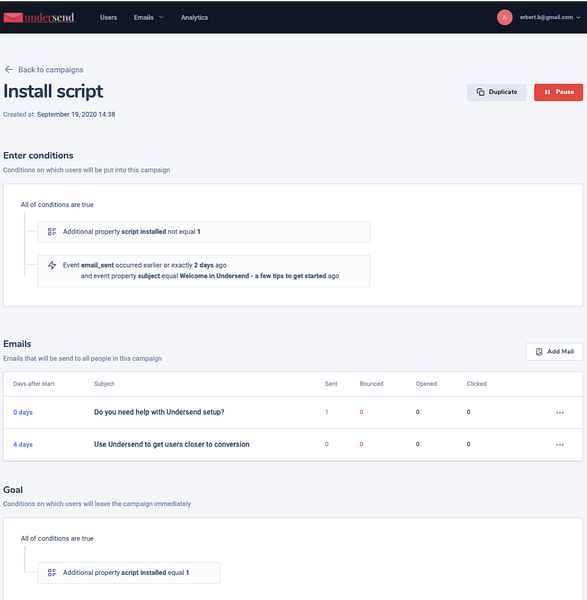Open the 0 days delay link
The width and height of the screenshot is (587, 600).
23,412
